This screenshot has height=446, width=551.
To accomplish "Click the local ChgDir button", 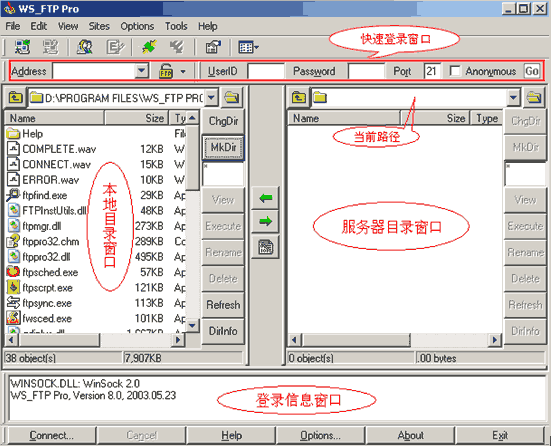I will tap(223, 121).
